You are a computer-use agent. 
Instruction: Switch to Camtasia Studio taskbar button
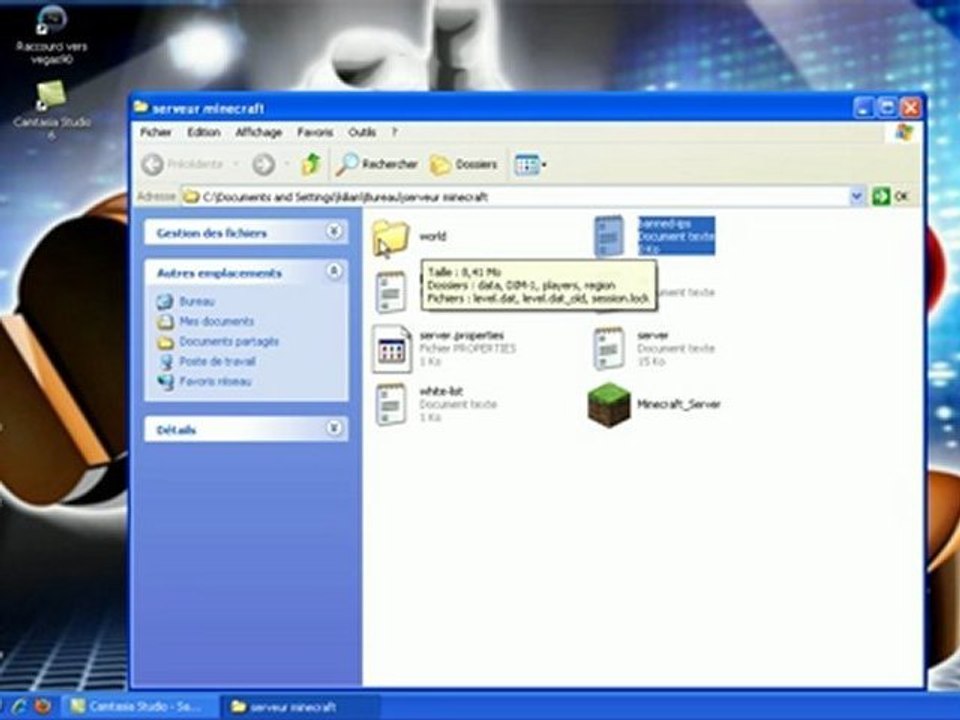point(139,707)
